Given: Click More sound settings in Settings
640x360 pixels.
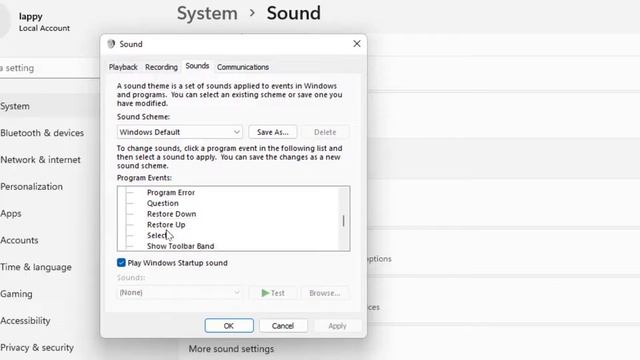Looking at the screenshot, I should tap(231, 349).
